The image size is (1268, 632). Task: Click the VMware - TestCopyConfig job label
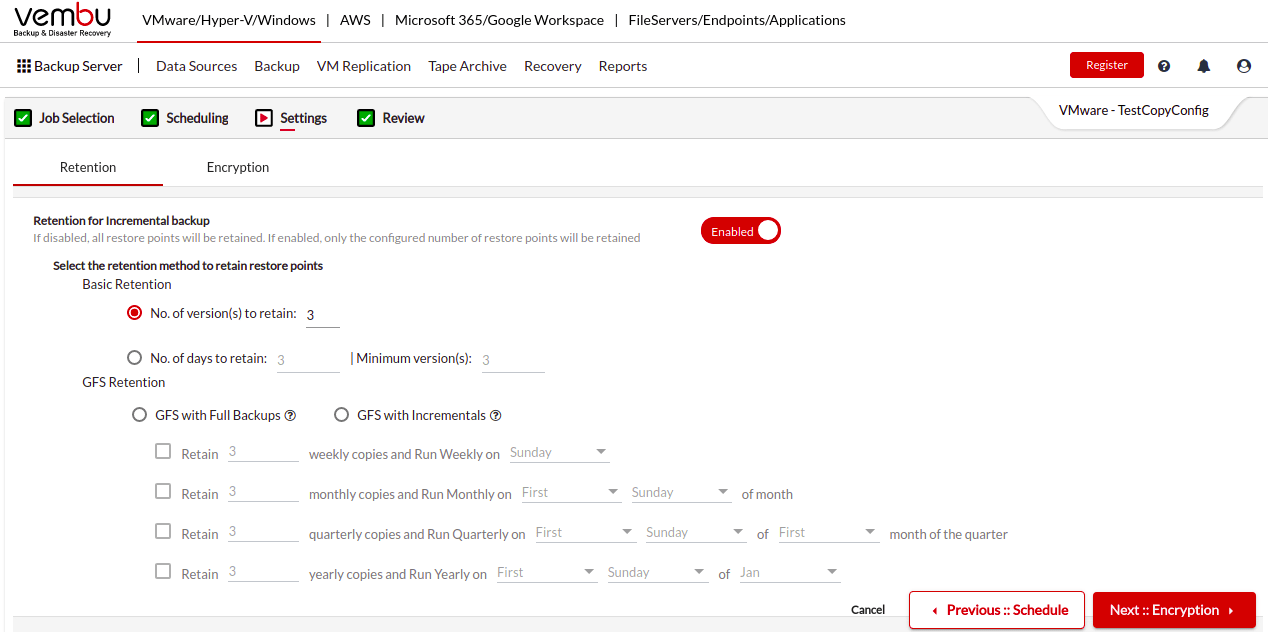pos(1134,111)
